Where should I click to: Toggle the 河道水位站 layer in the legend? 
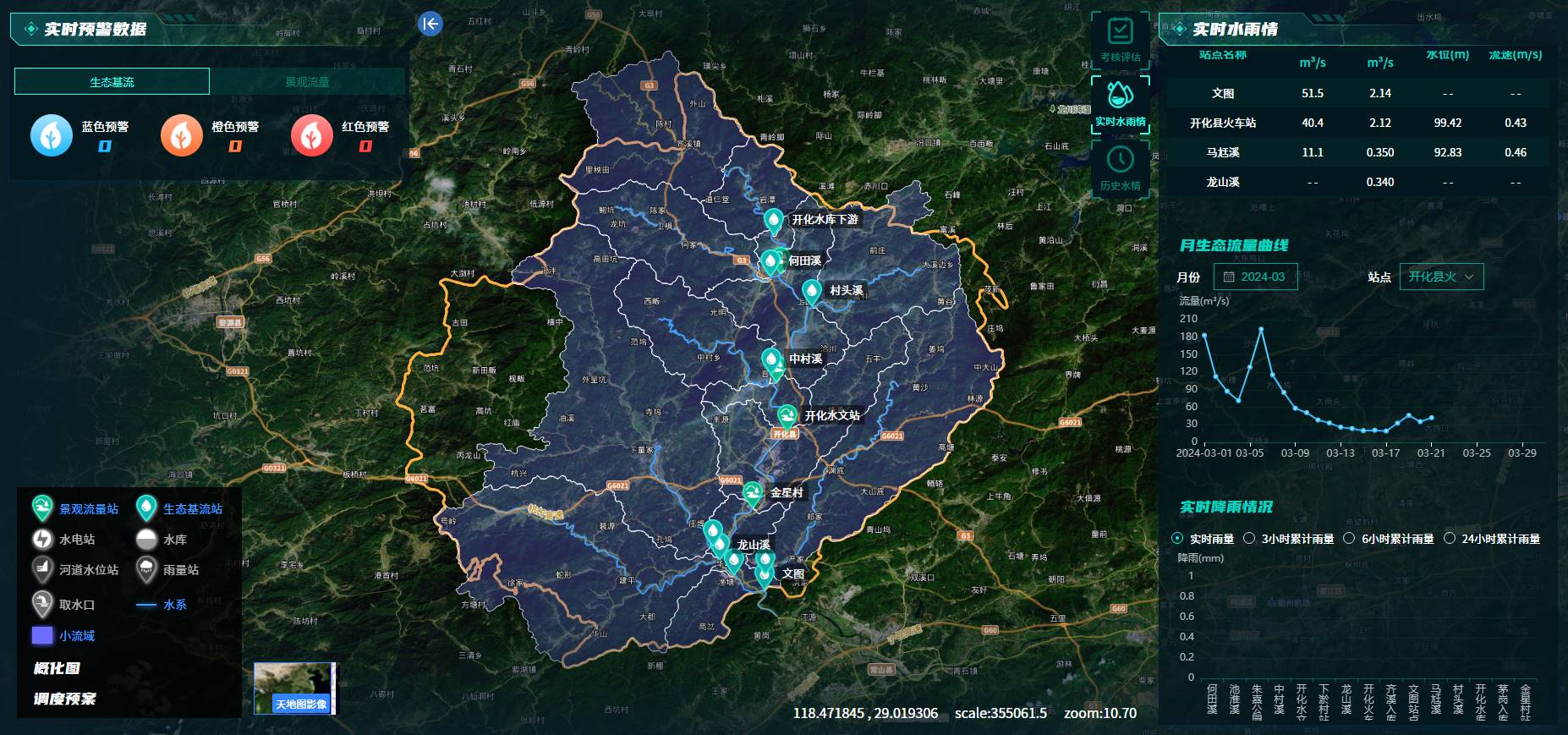(75, 570)
